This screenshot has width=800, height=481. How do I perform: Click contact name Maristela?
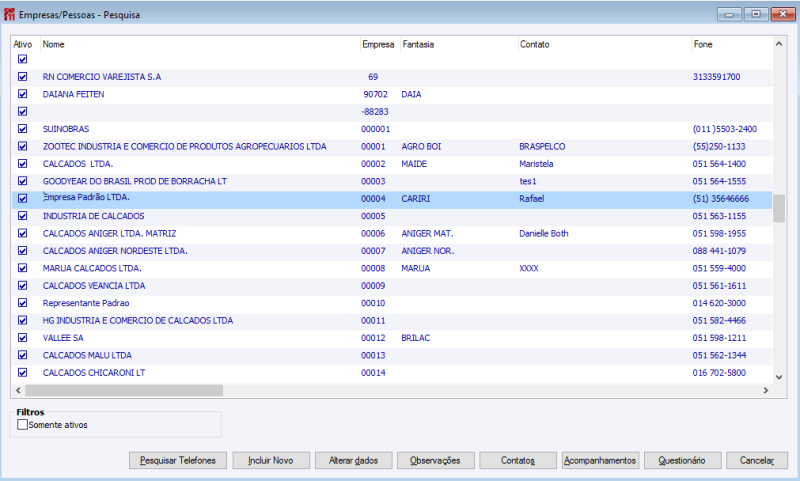[x=536, y=164]
